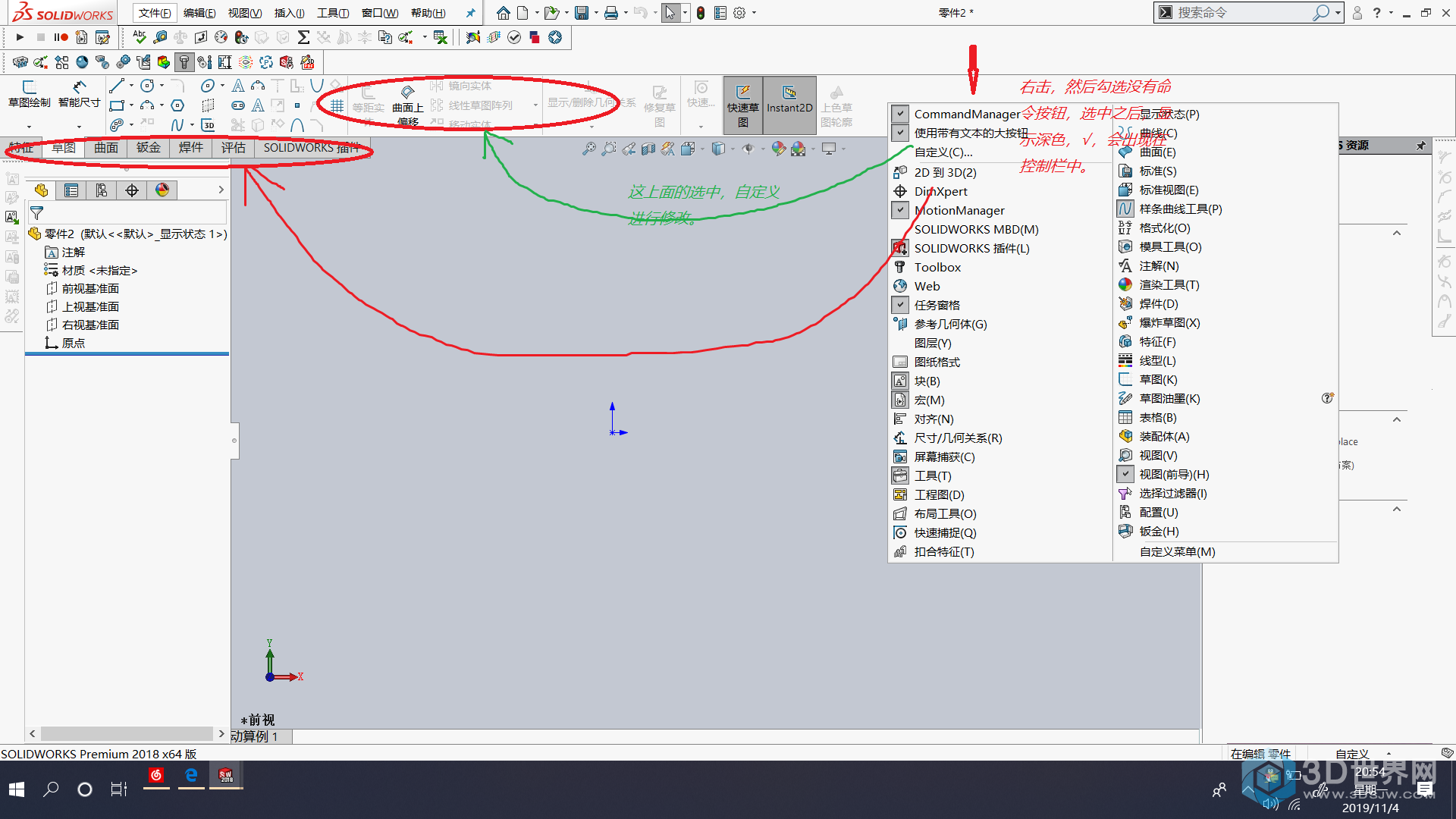The width and height of the screenshot is (1456, 819).
Task: Click the panel collapse handle beside tree
Action: point(234,441)
